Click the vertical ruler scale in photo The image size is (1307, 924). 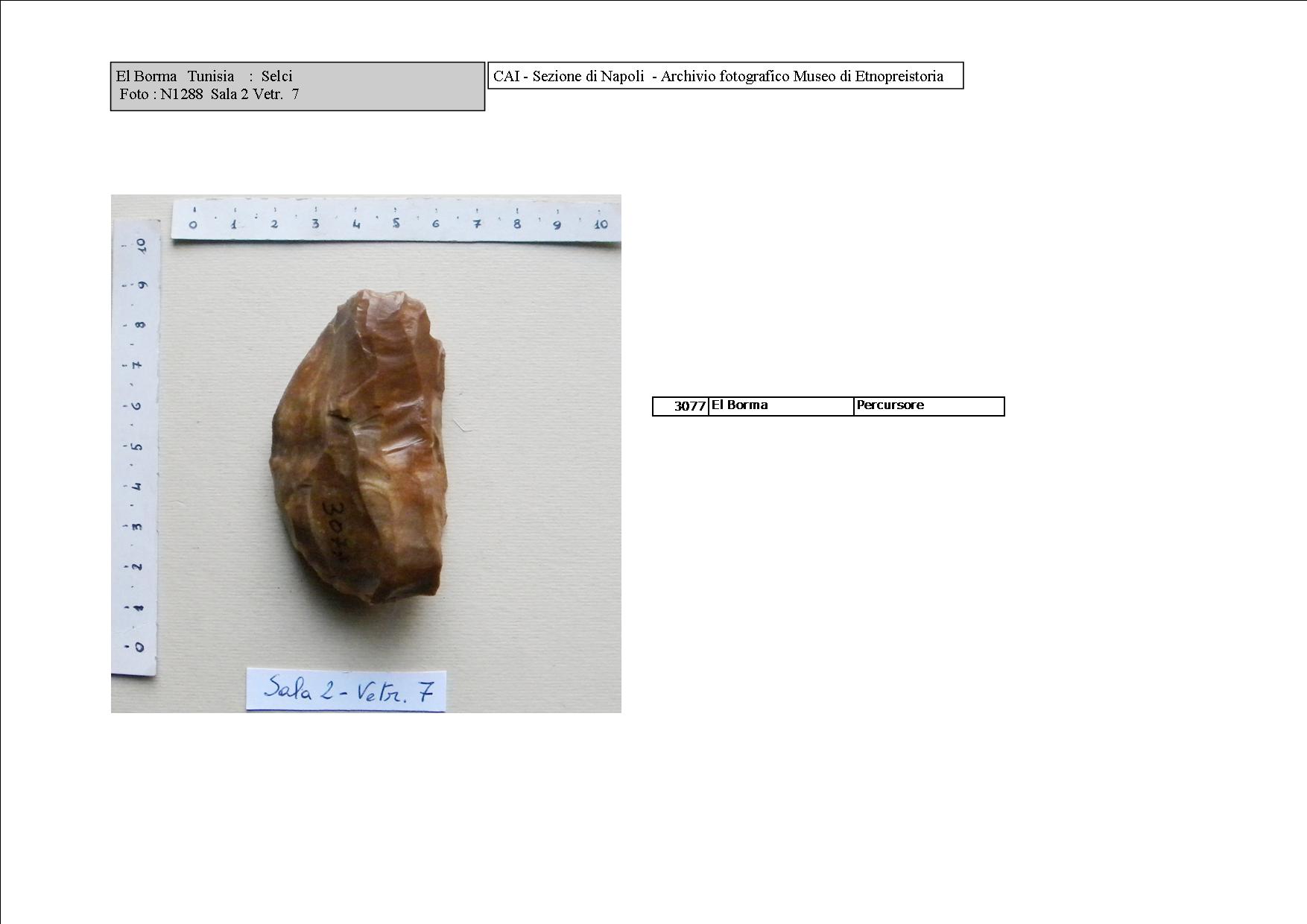[136, 447]
